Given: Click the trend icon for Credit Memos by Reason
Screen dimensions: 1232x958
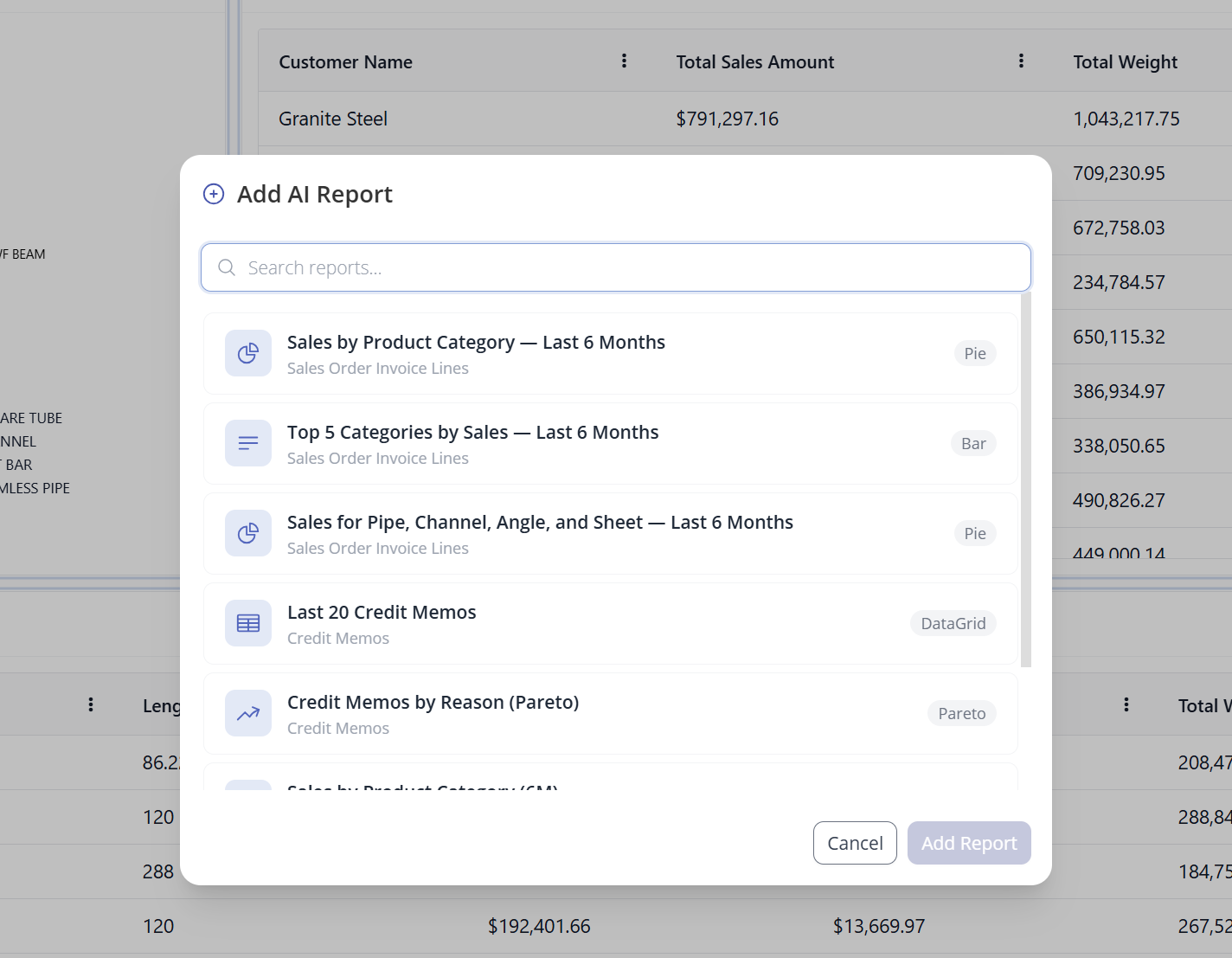Looking at the screenshot, I should [x=248, y=713].
